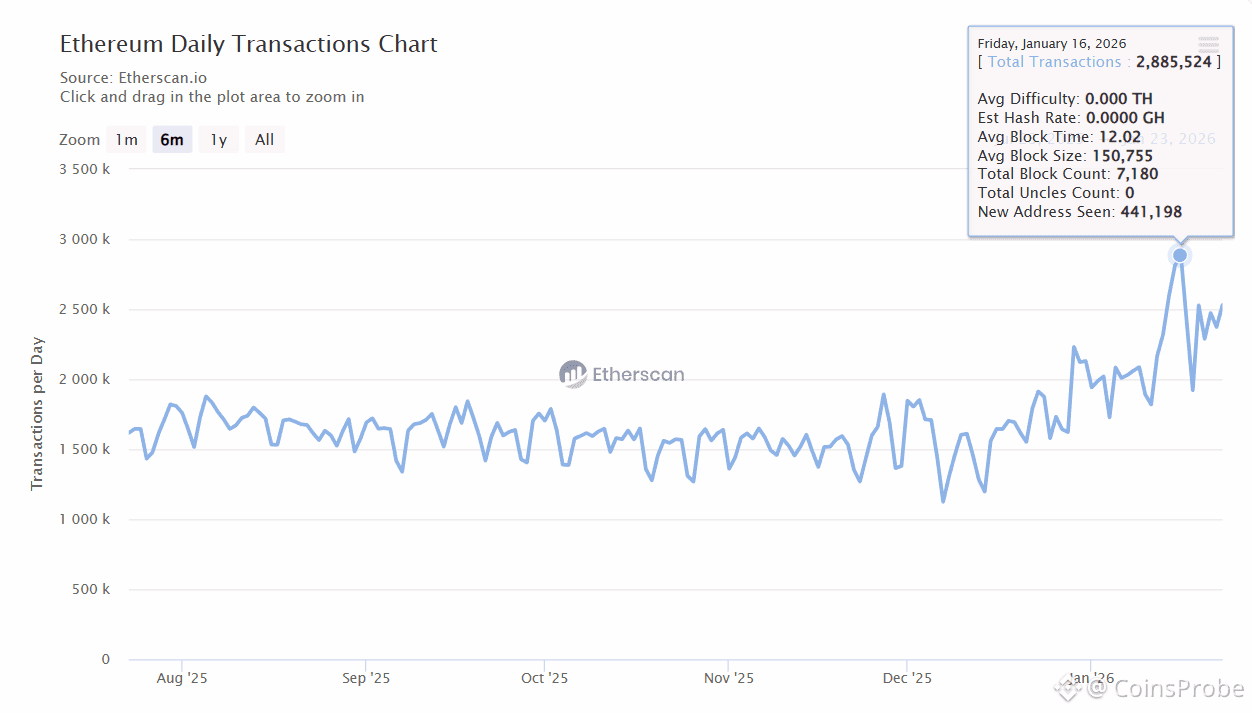Click the Est Hash Rate 0.0000 GH line
Screen dimensions: 1252x713
tap(1071, 118)
